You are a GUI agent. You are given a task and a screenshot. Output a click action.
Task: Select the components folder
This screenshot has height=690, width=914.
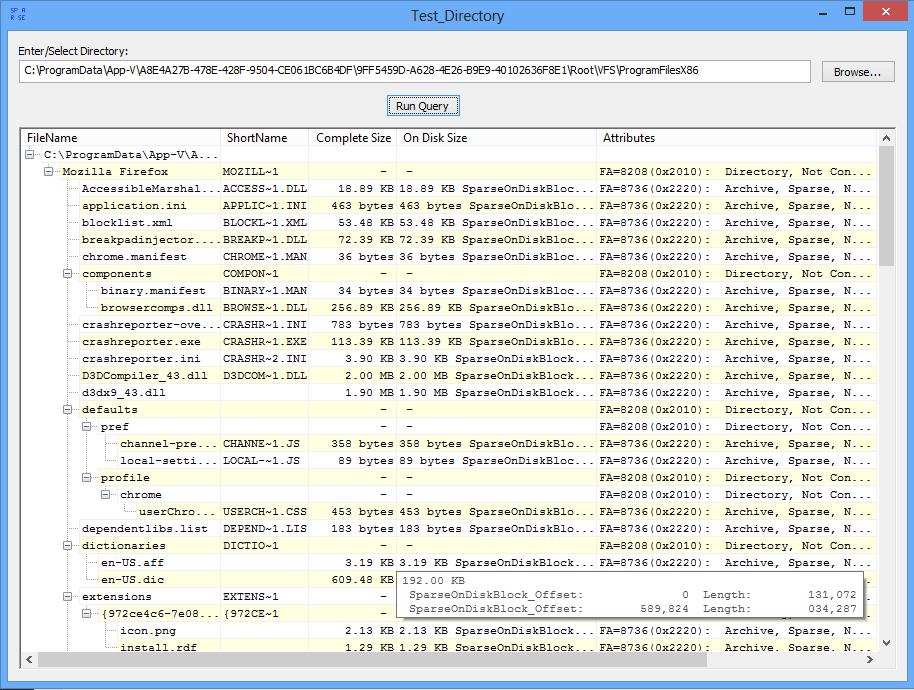(x=117, y=273)
